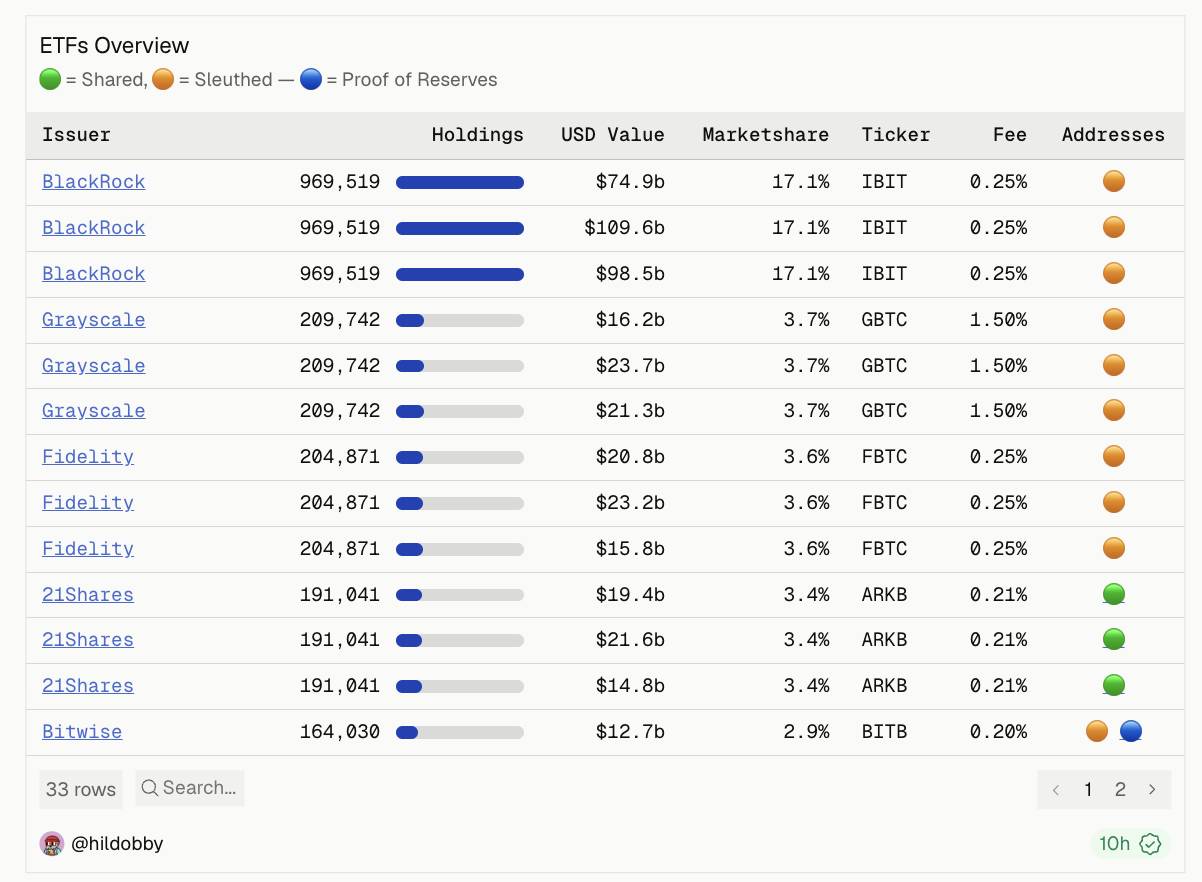Select the BITB ticker cell
Screen dimensions: 1202x882
point(884,732)
